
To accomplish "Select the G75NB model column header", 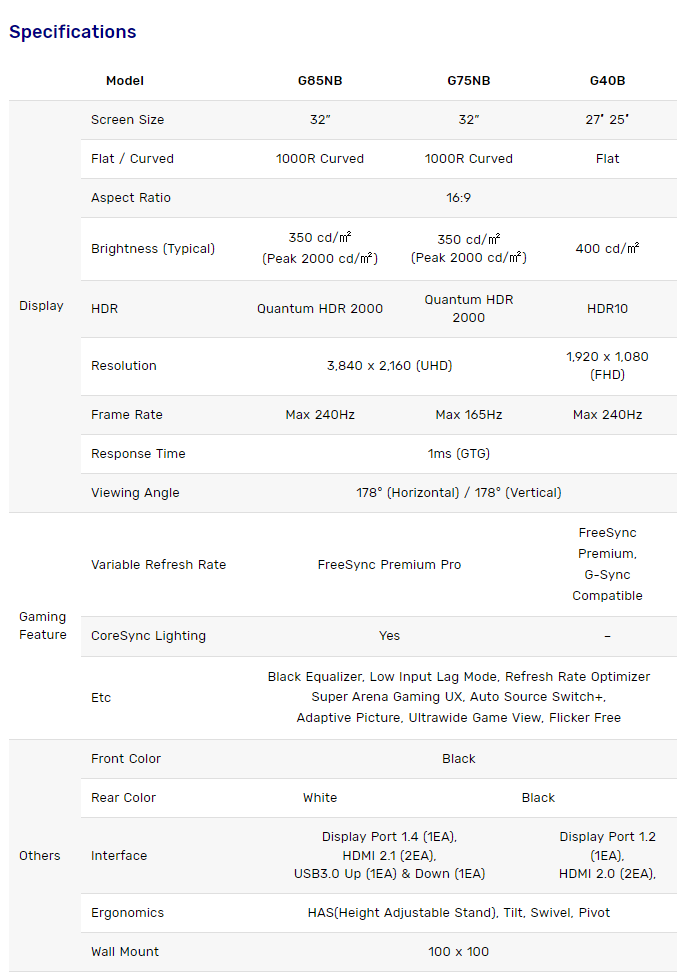I will coord(468,81).
